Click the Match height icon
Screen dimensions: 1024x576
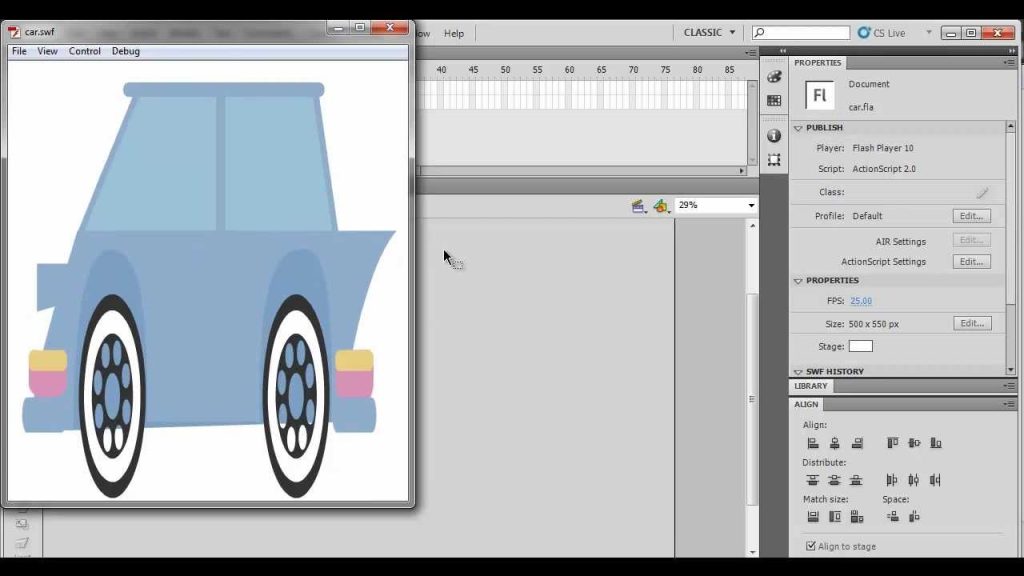click(835, 517)
